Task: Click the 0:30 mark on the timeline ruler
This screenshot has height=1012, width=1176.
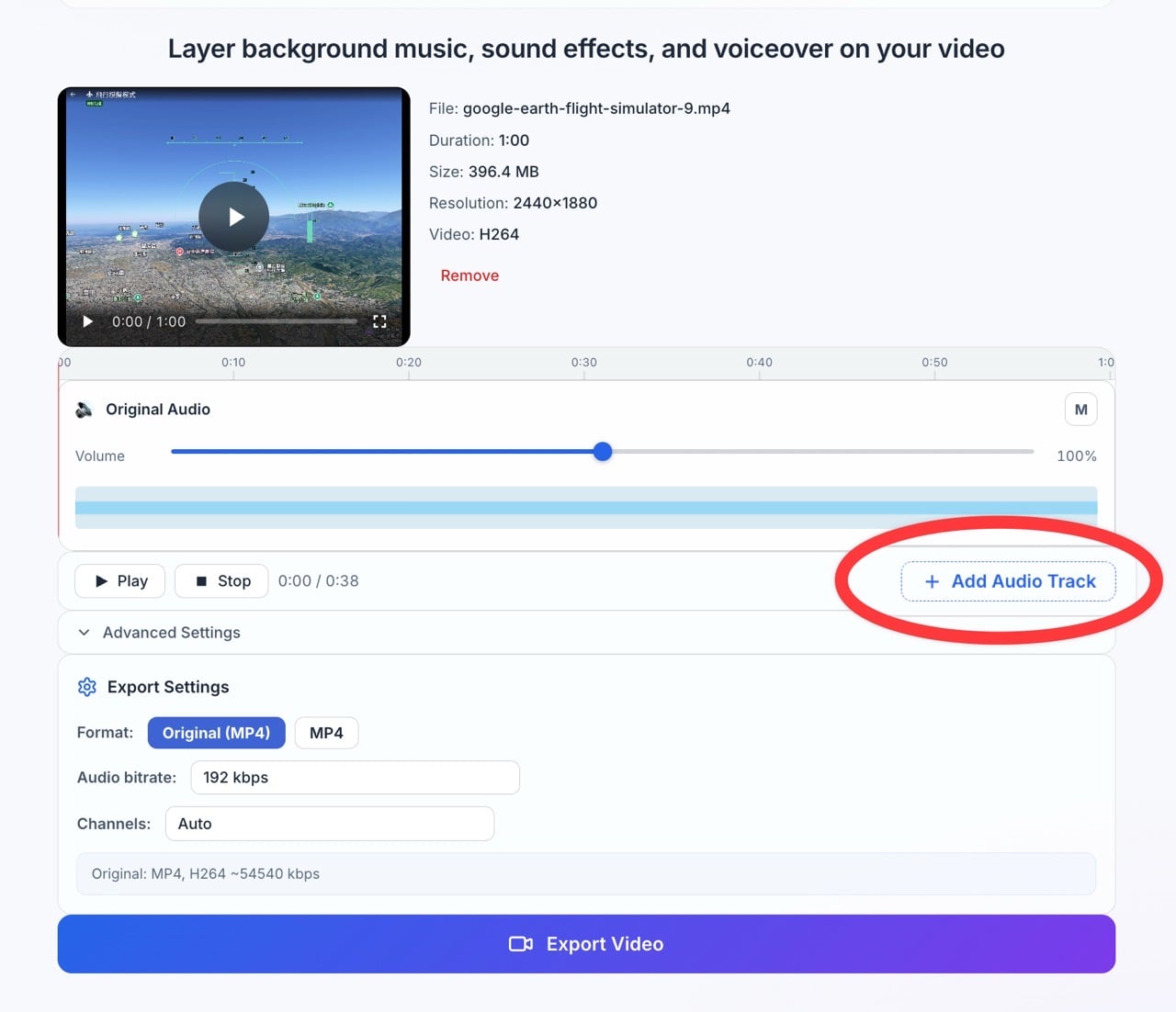Action: click(x=584, y=363)
